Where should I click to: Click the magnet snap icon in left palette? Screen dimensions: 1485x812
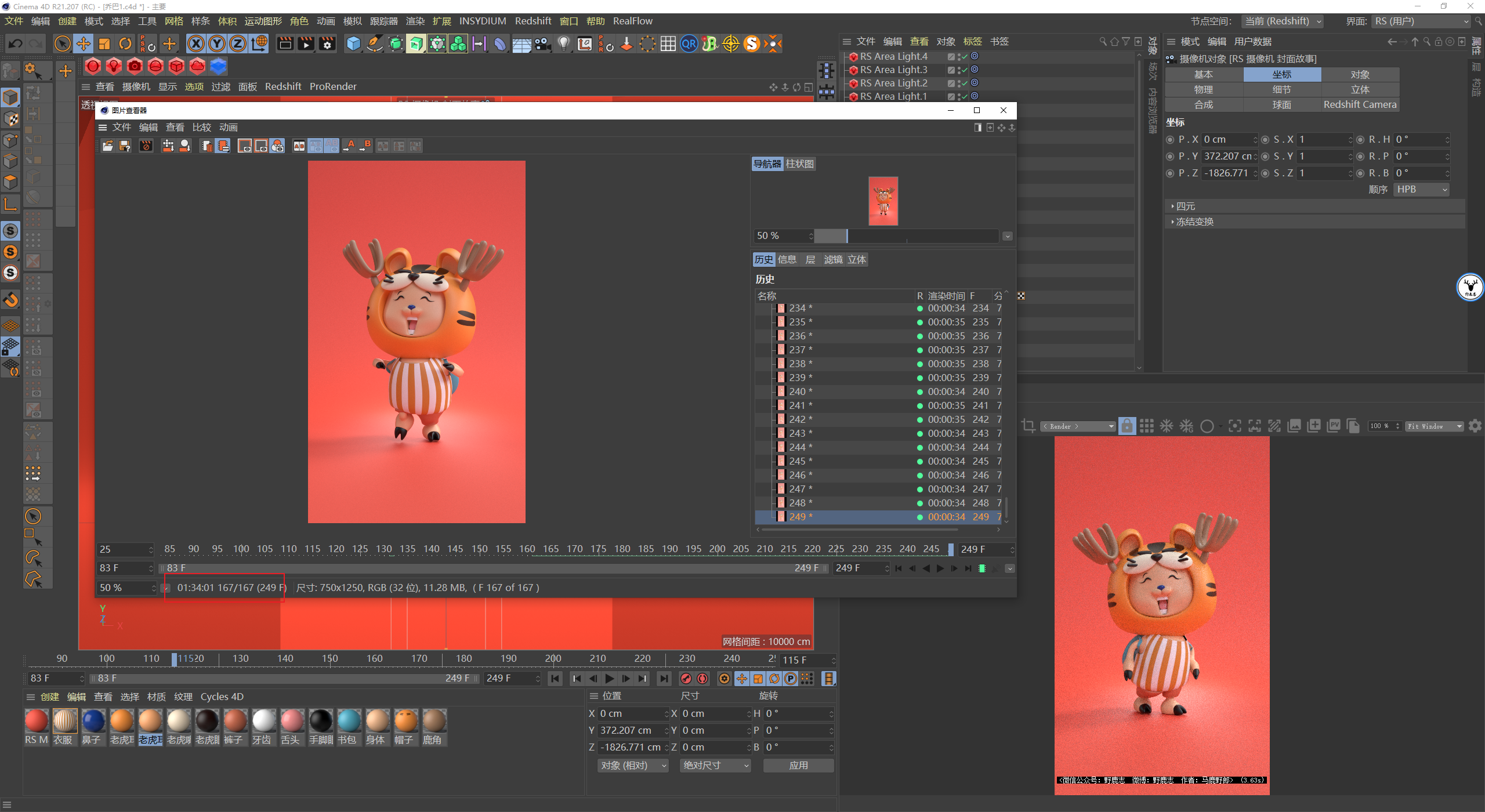[x=11, y=300]
